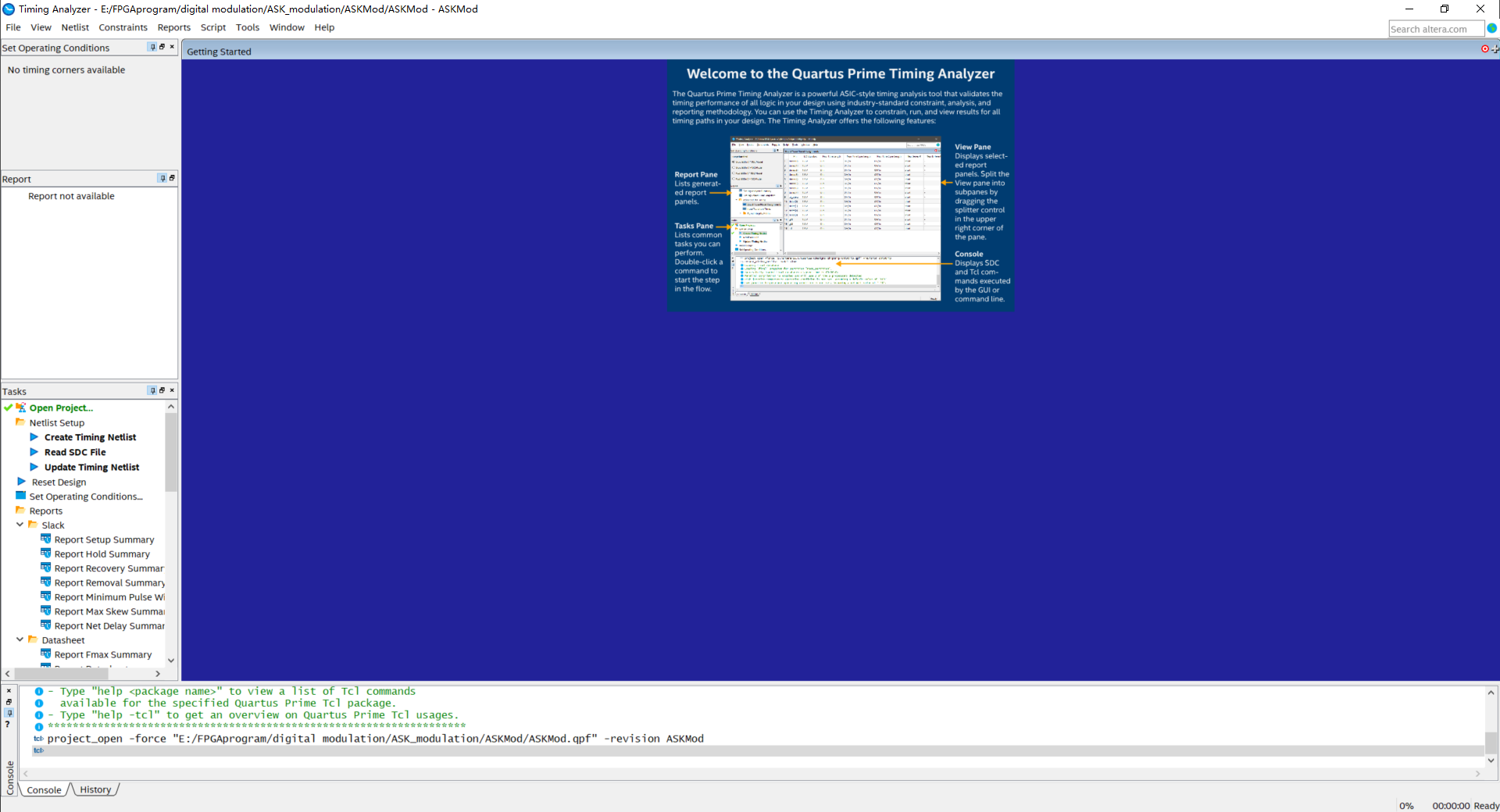Screen dimensions: 1500x812
Task: Launch Reset Design from Tasks pane
Action: click(x=58, y=482)
